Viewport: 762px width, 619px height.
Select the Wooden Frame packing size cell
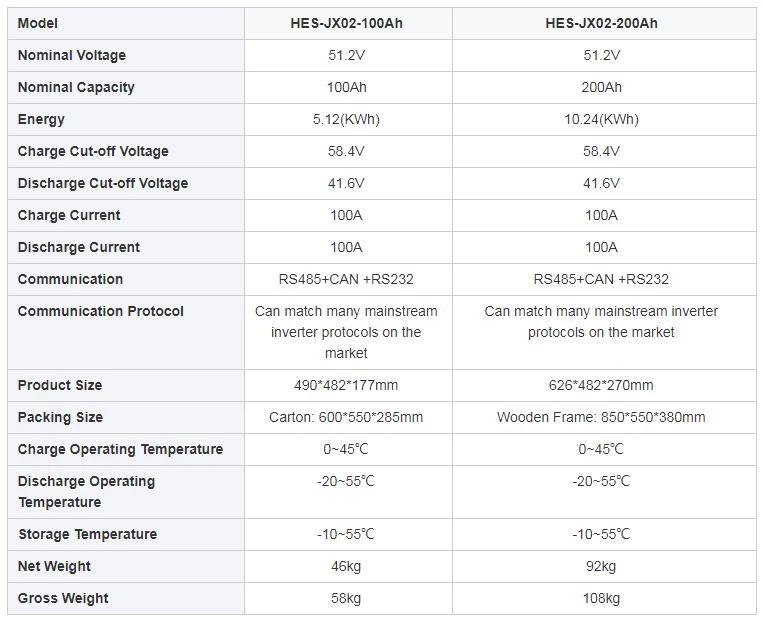[x=601, y=417]
